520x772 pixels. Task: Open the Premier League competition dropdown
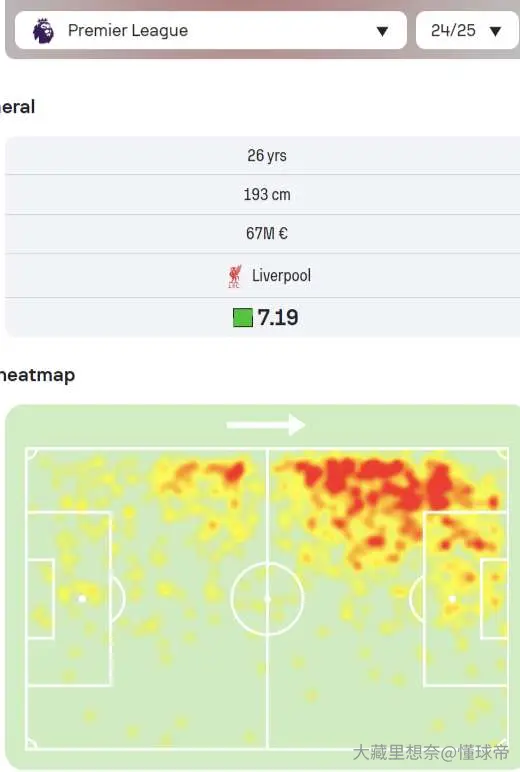211,31
